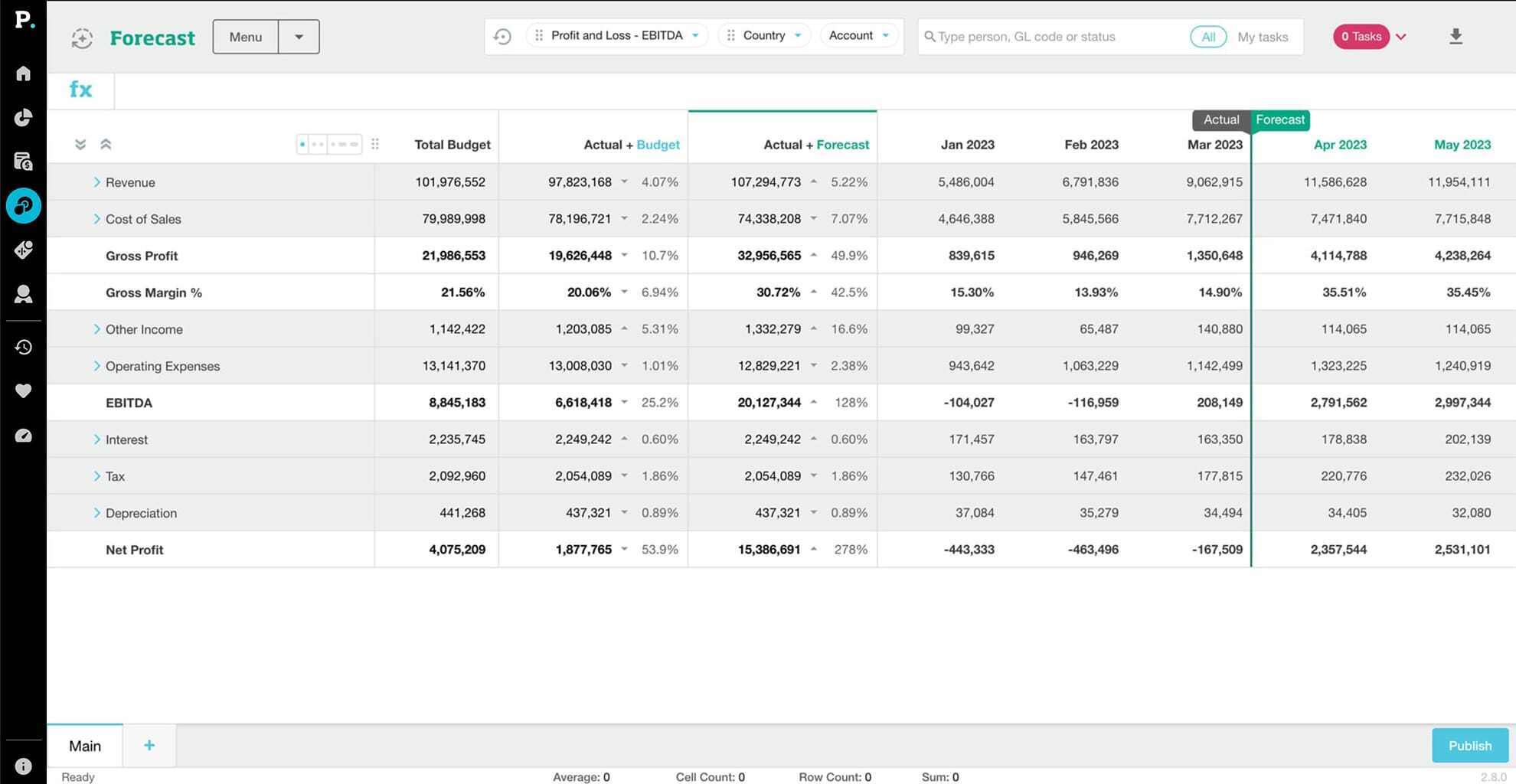Click the download icon at top right
This screenshot has width=1516, height=784.
[x=1456, y=37]
